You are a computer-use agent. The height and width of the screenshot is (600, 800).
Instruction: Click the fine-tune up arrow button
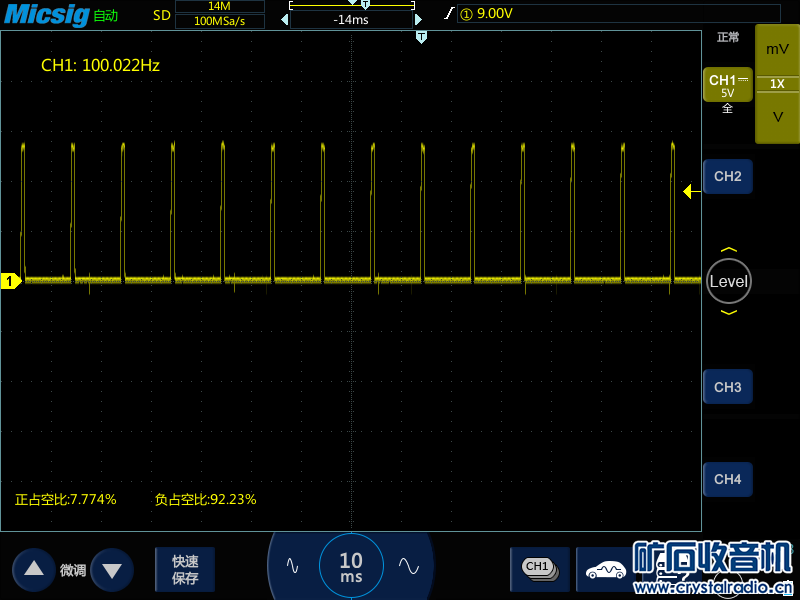click(x=34, y=569)
